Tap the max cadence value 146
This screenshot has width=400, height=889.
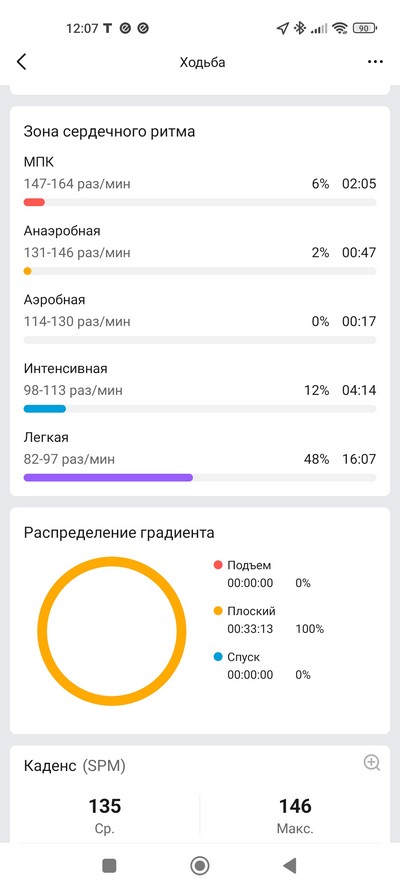[295, 805]
